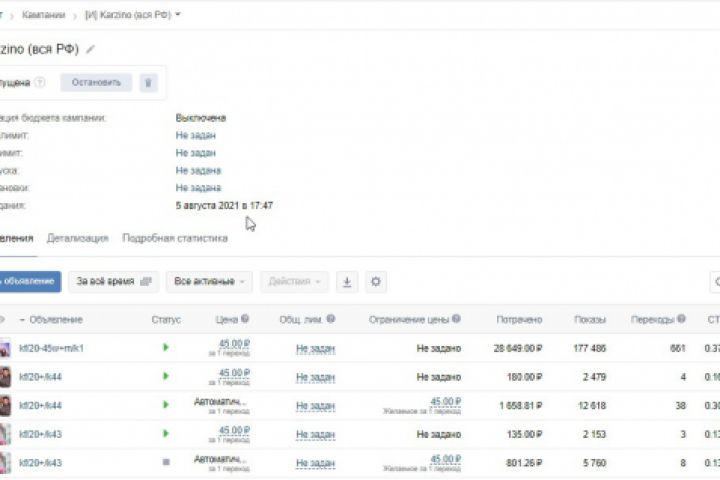Open ad ktl20+/k43 with 135.00 ₽ spent

coord(40,435)
